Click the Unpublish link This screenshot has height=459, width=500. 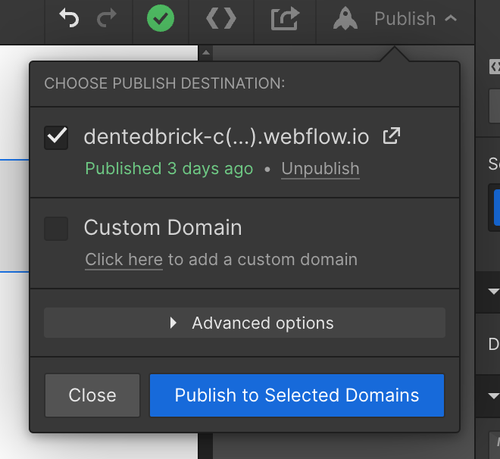(x=320, y=169)
